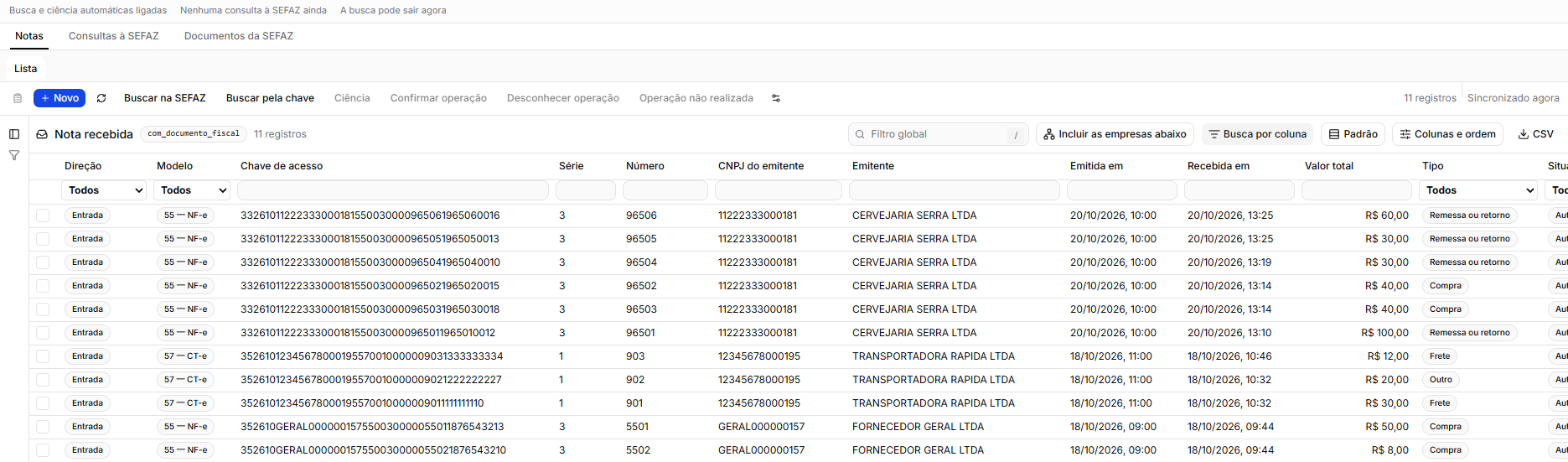Viewport: 1568px width, 462px height.
Task: Click Confirmar operação
Action: 438,98
